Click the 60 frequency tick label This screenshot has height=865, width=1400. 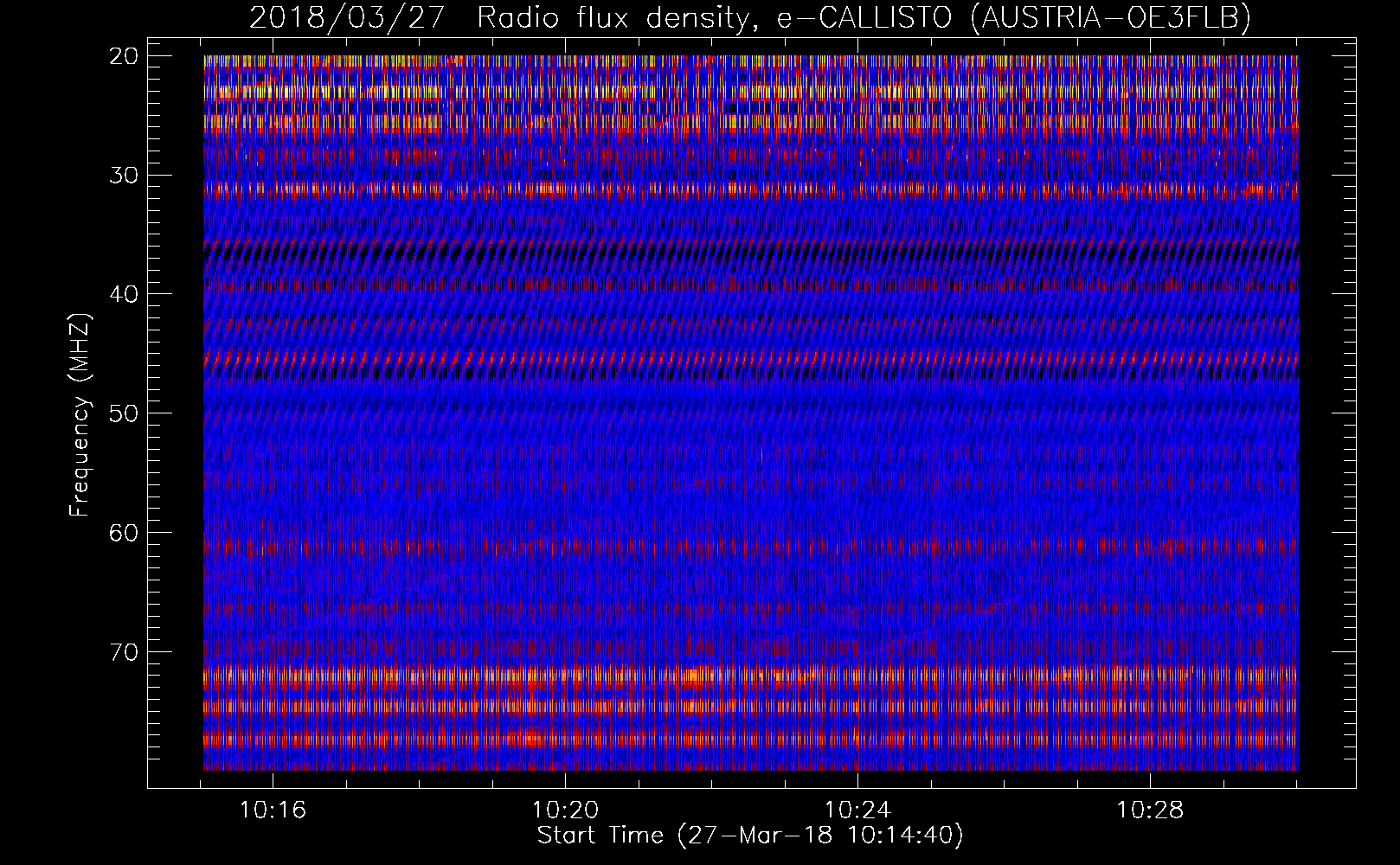[x=124, y=533]
